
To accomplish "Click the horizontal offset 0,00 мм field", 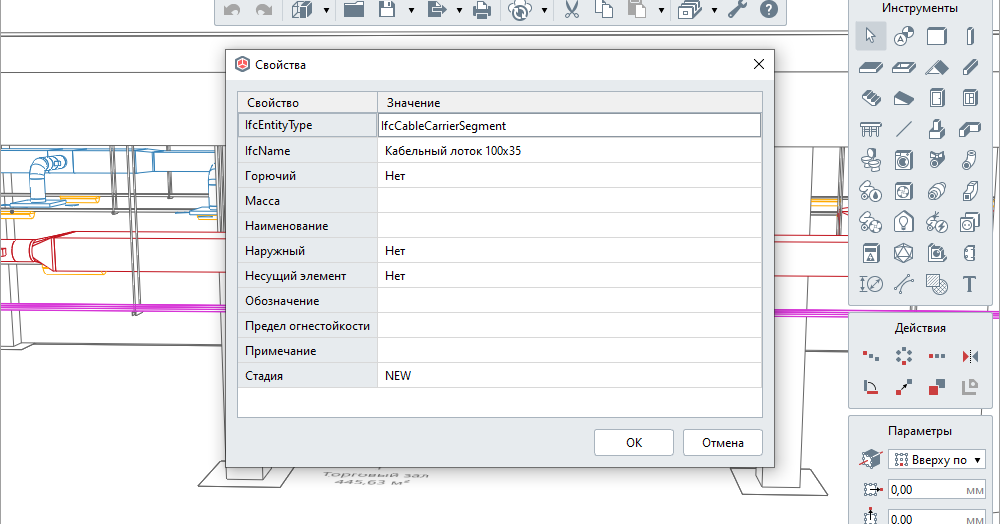I will click(937, 490).
